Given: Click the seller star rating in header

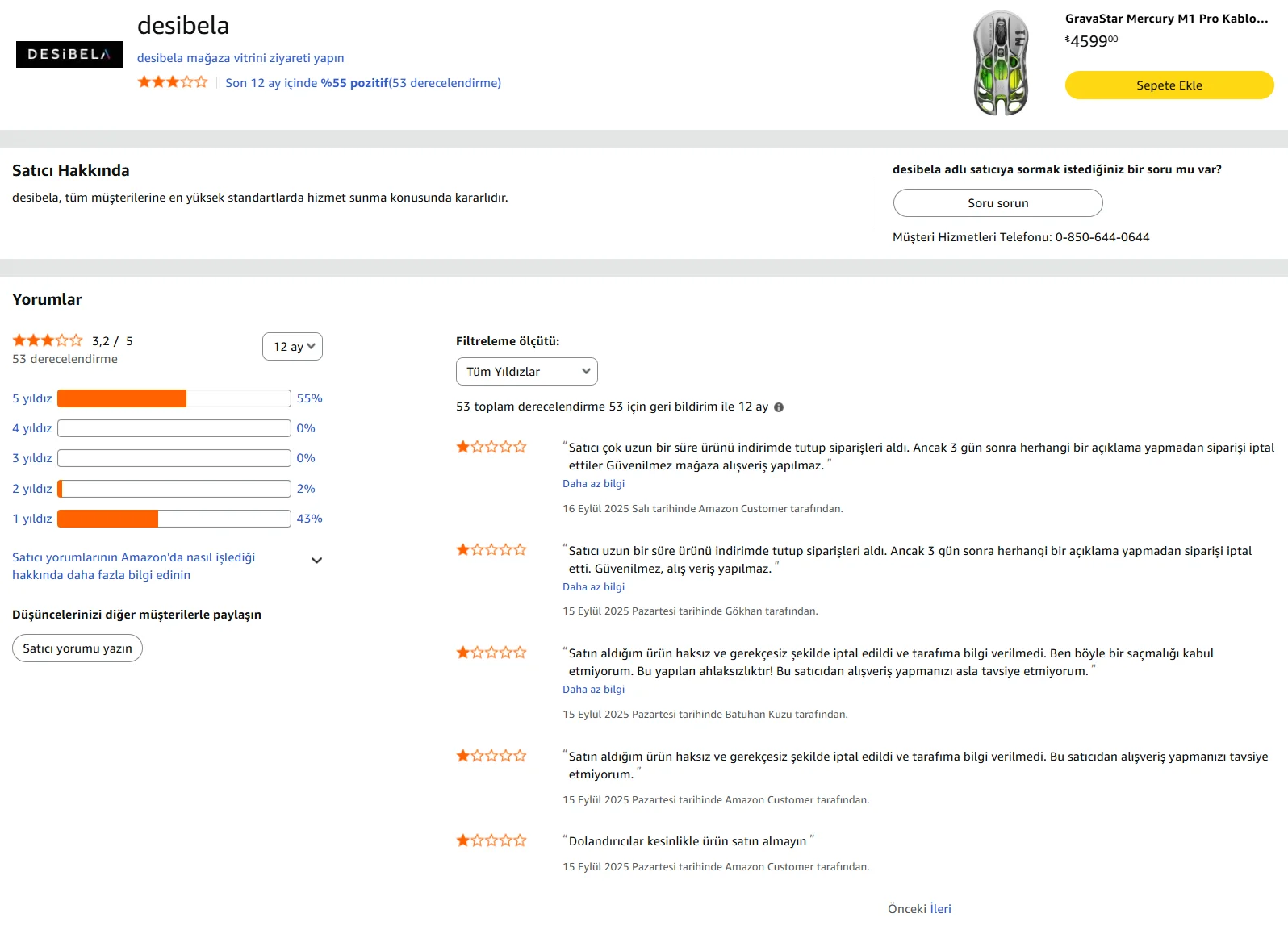Looking at the screenshot, I should [173, 82].
